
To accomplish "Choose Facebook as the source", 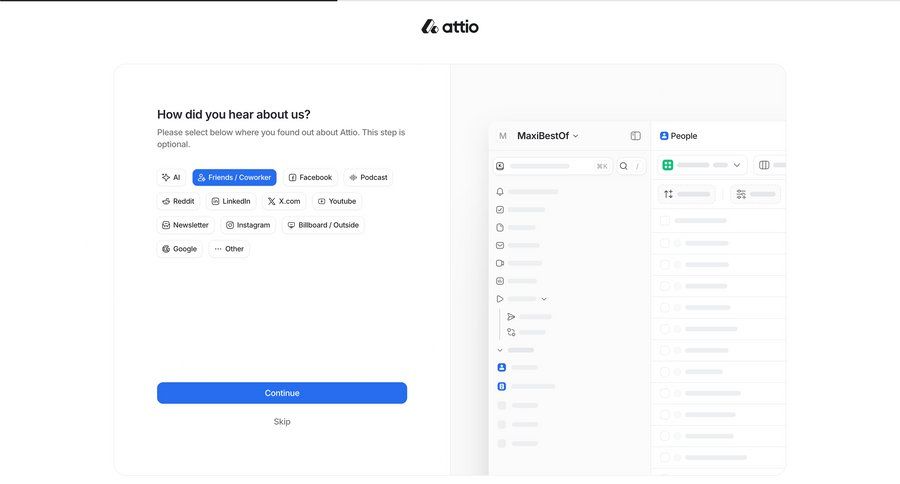I will pos(310,177).
